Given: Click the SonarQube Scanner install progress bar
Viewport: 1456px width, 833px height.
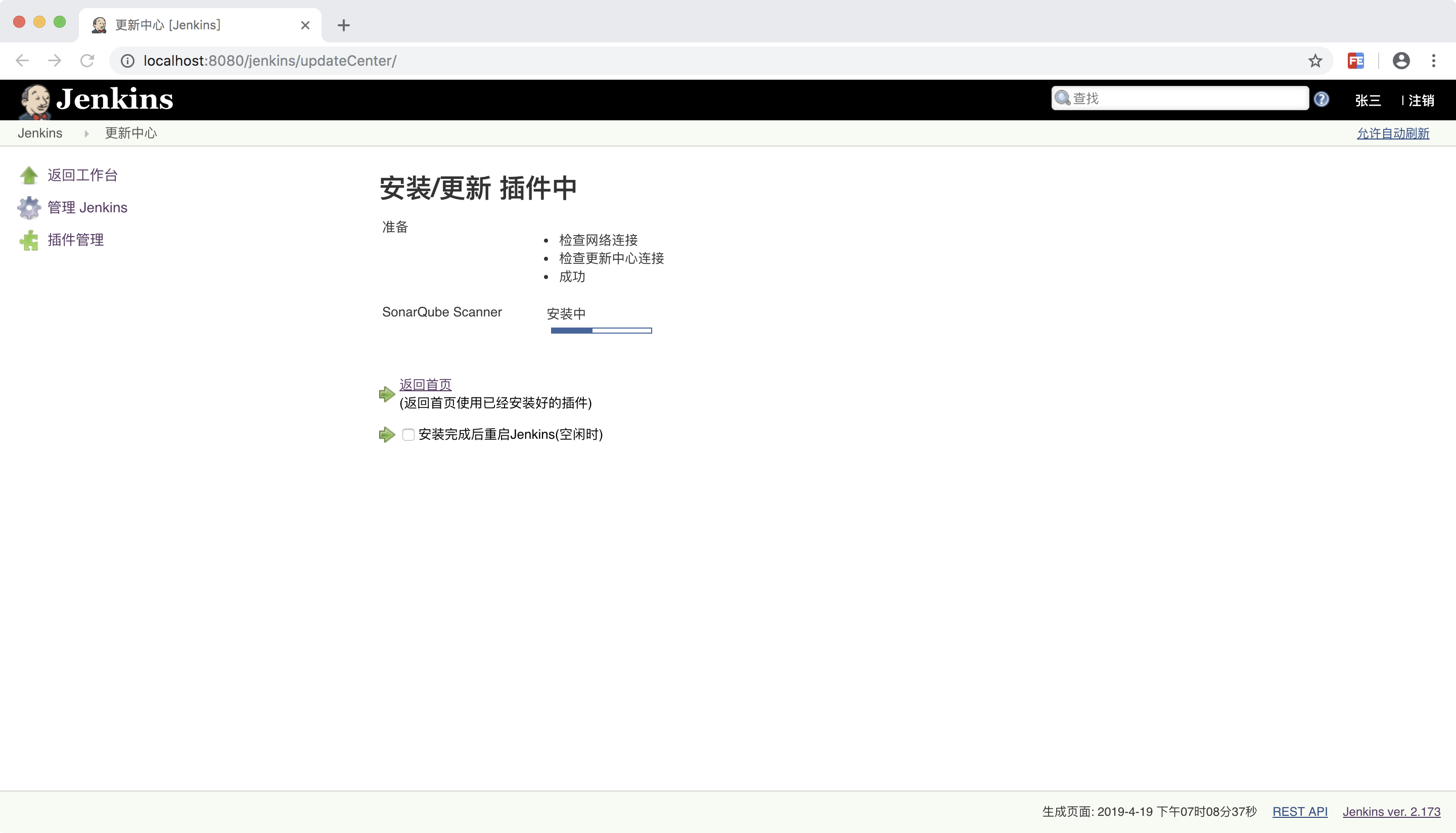Looking at the screenshot, I should tap(601, 331).
